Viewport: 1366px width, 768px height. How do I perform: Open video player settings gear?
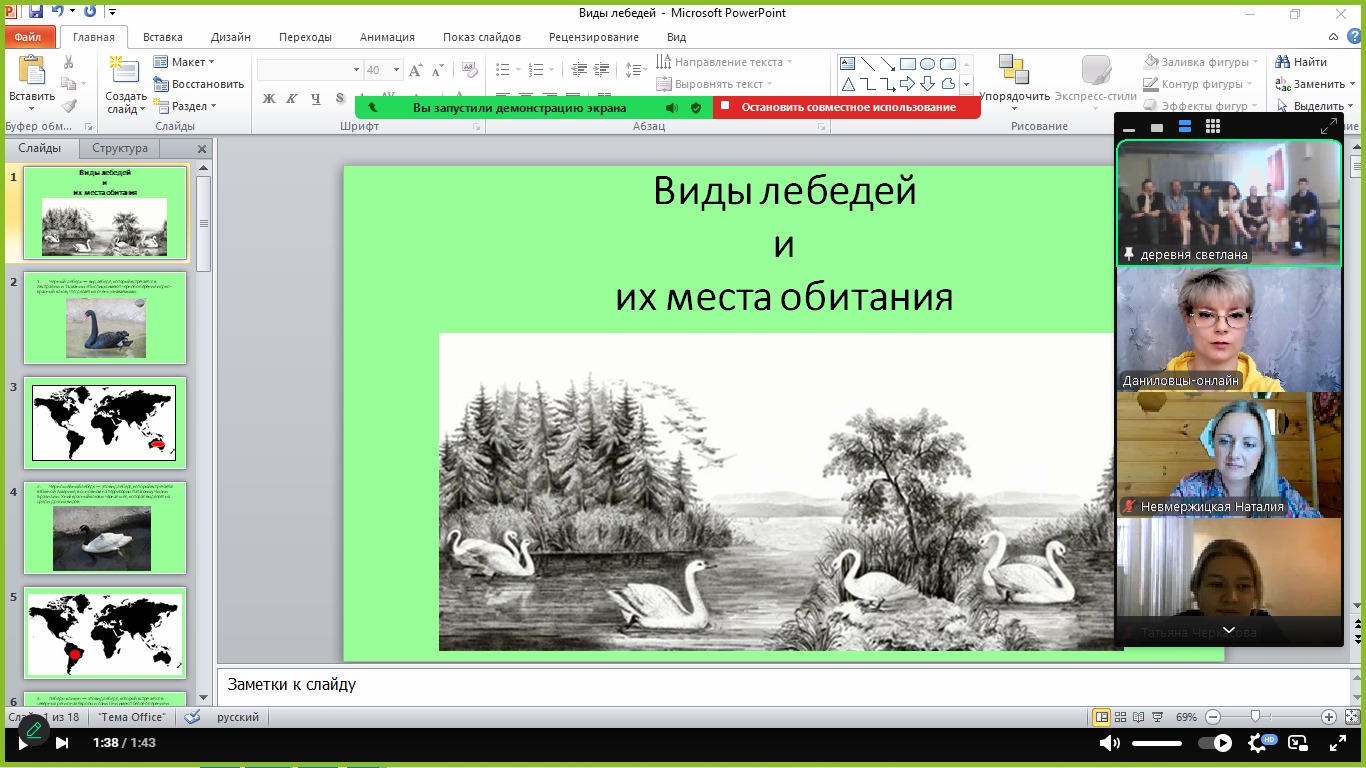1258,743
